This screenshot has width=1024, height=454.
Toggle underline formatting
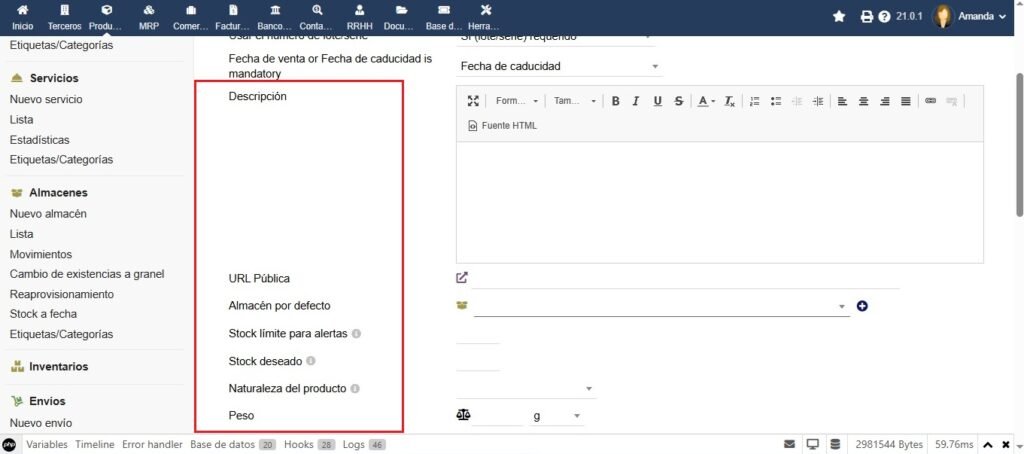click(657, 101)
